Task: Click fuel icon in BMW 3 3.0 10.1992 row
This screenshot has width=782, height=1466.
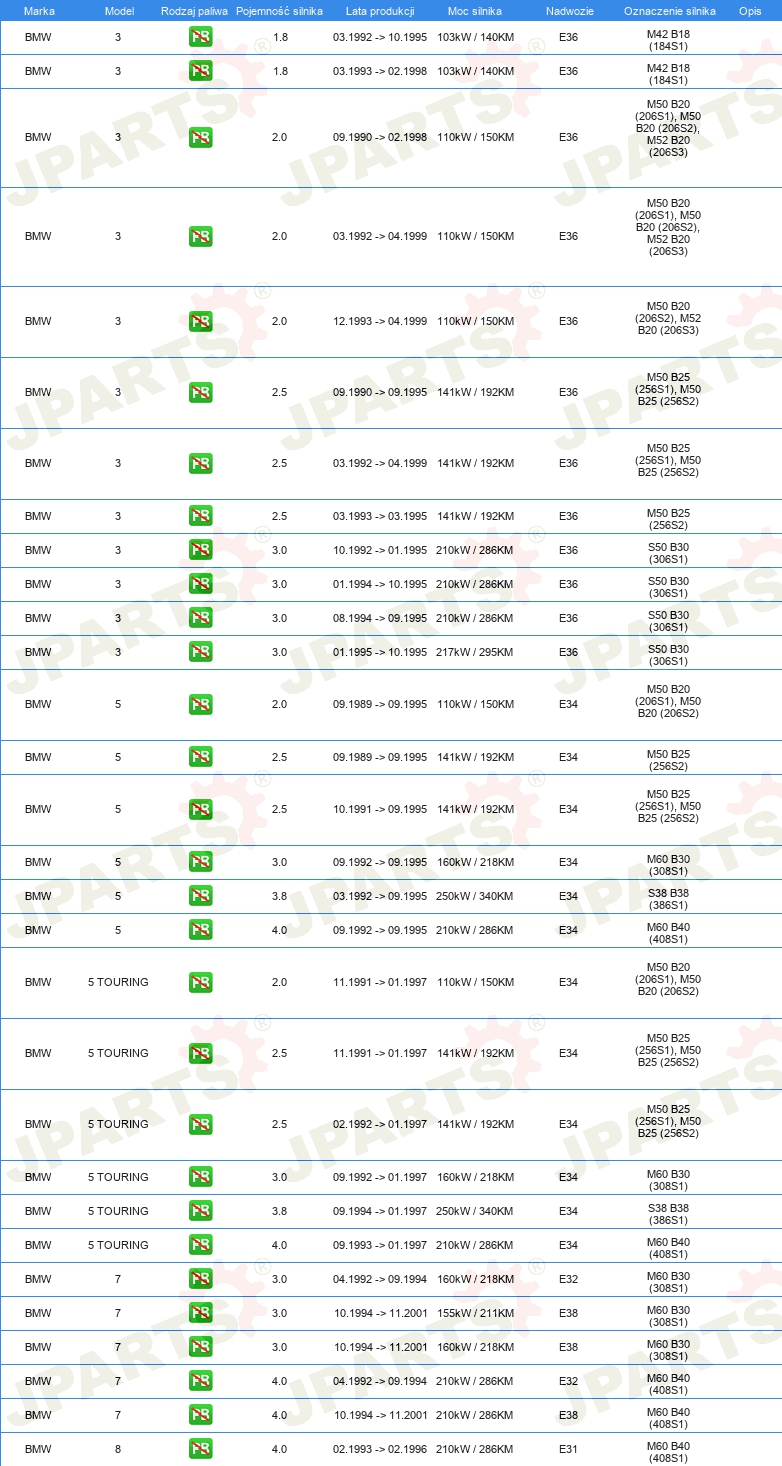Action: click(x=200, y=551)
